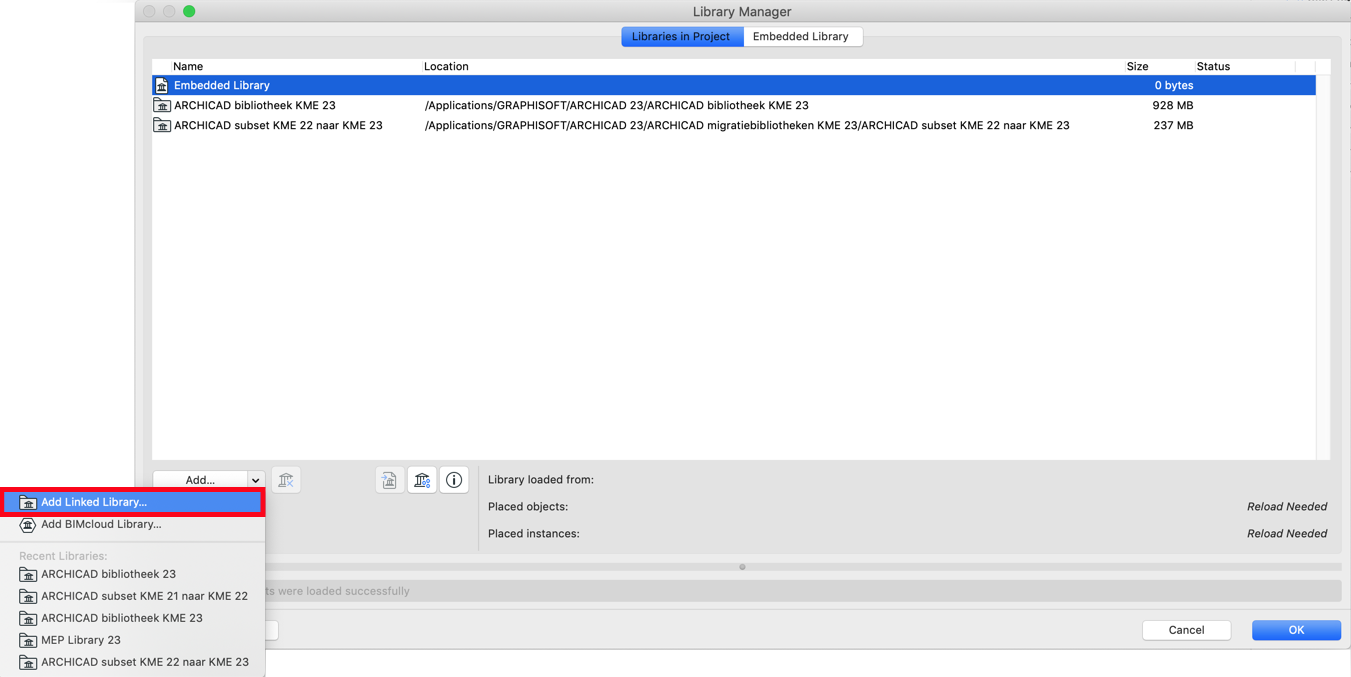This screenshot has width=1351, height=677.
Task: Pick recent library ARCHICAD bibliotheek 23
Action: coord(133,574)
